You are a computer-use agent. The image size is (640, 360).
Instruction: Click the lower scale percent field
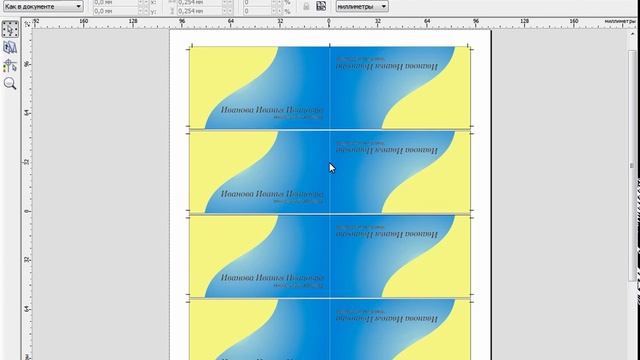click(x=257, y=11)
